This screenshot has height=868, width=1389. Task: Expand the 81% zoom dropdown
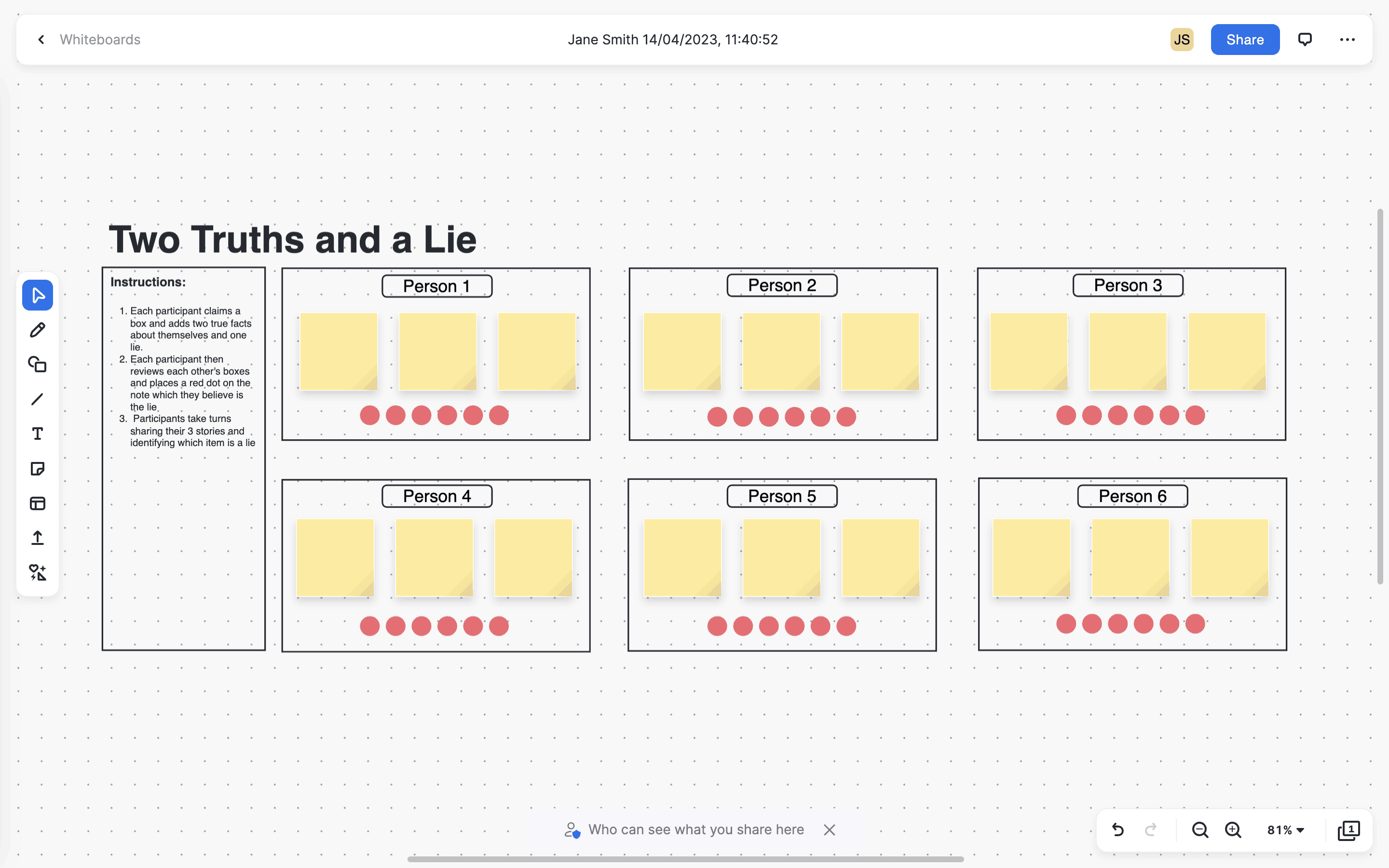[x=1286, y=830]
